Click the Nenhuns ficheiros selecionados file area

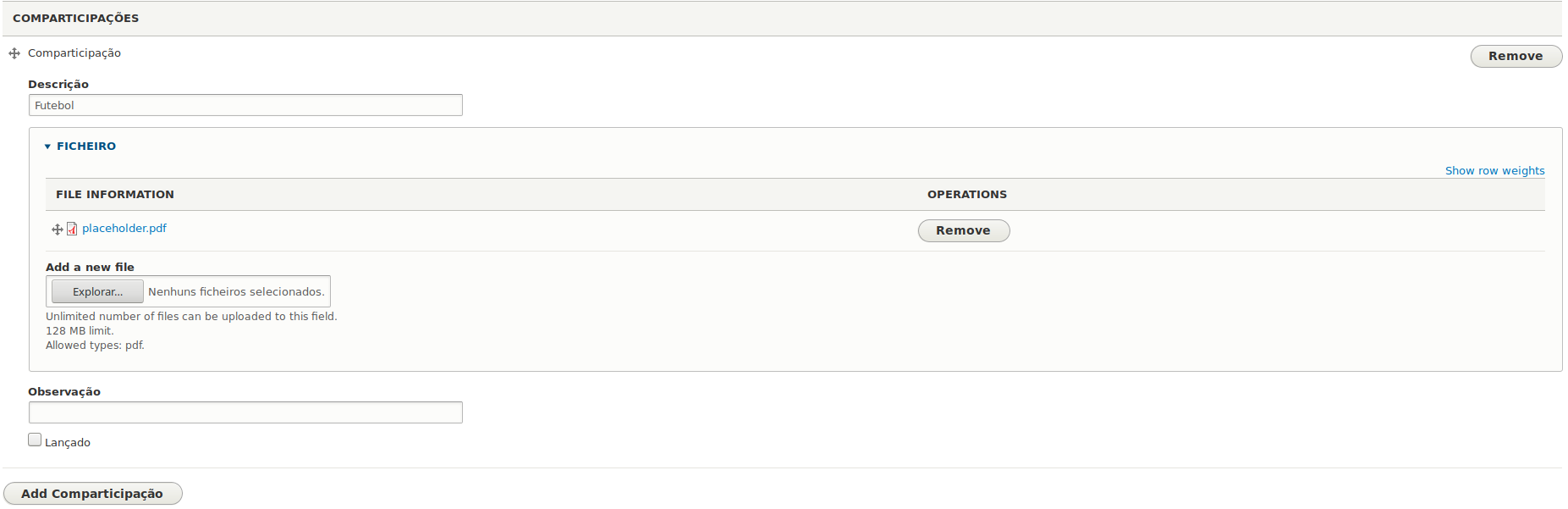(236, 292)
